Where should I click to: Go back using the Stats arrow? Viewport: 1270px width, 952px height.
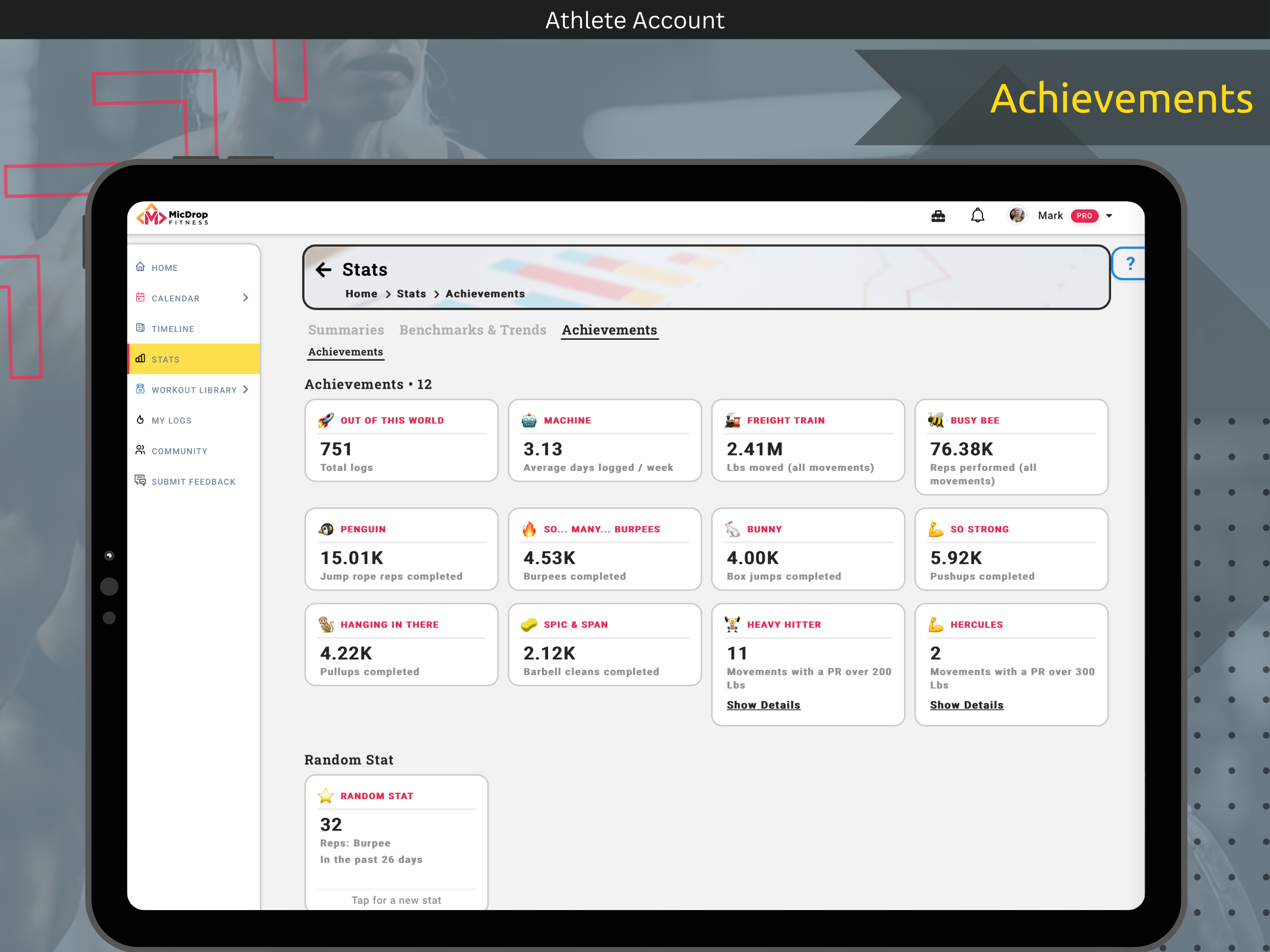tap(324, 269)
